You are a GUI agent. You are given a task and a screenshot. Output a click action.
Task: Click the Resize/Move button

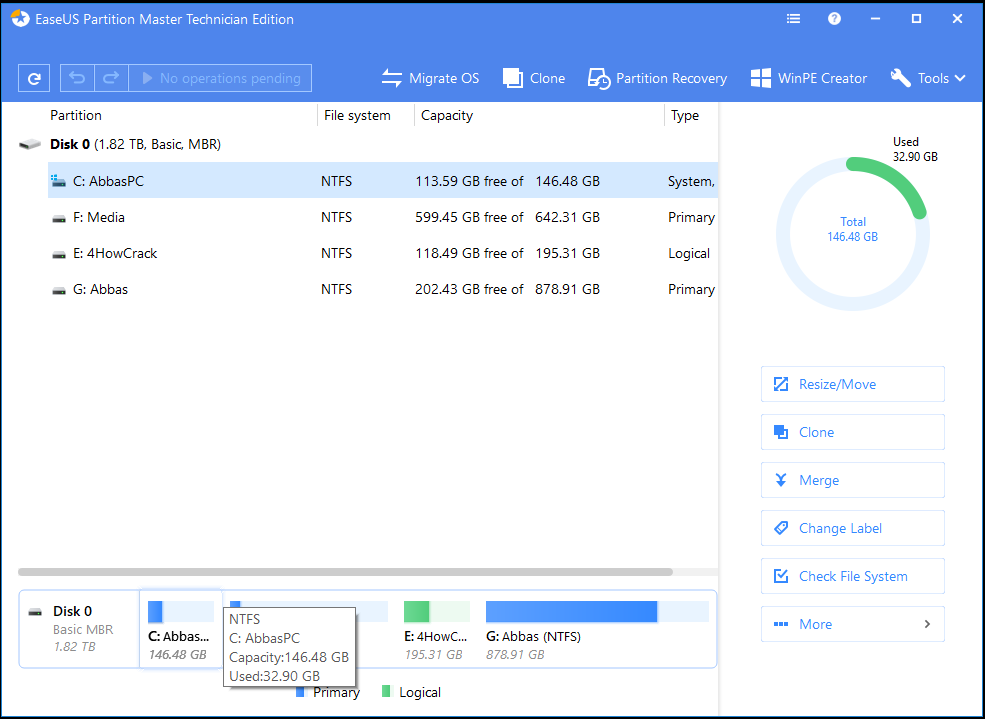click(852, 384)
